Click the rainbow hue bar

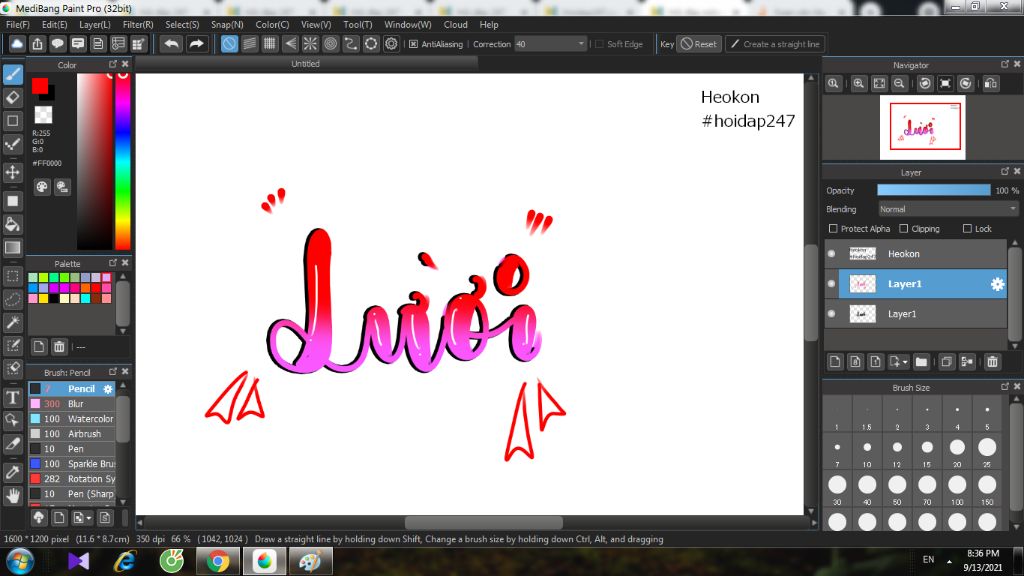coord(122,161)
